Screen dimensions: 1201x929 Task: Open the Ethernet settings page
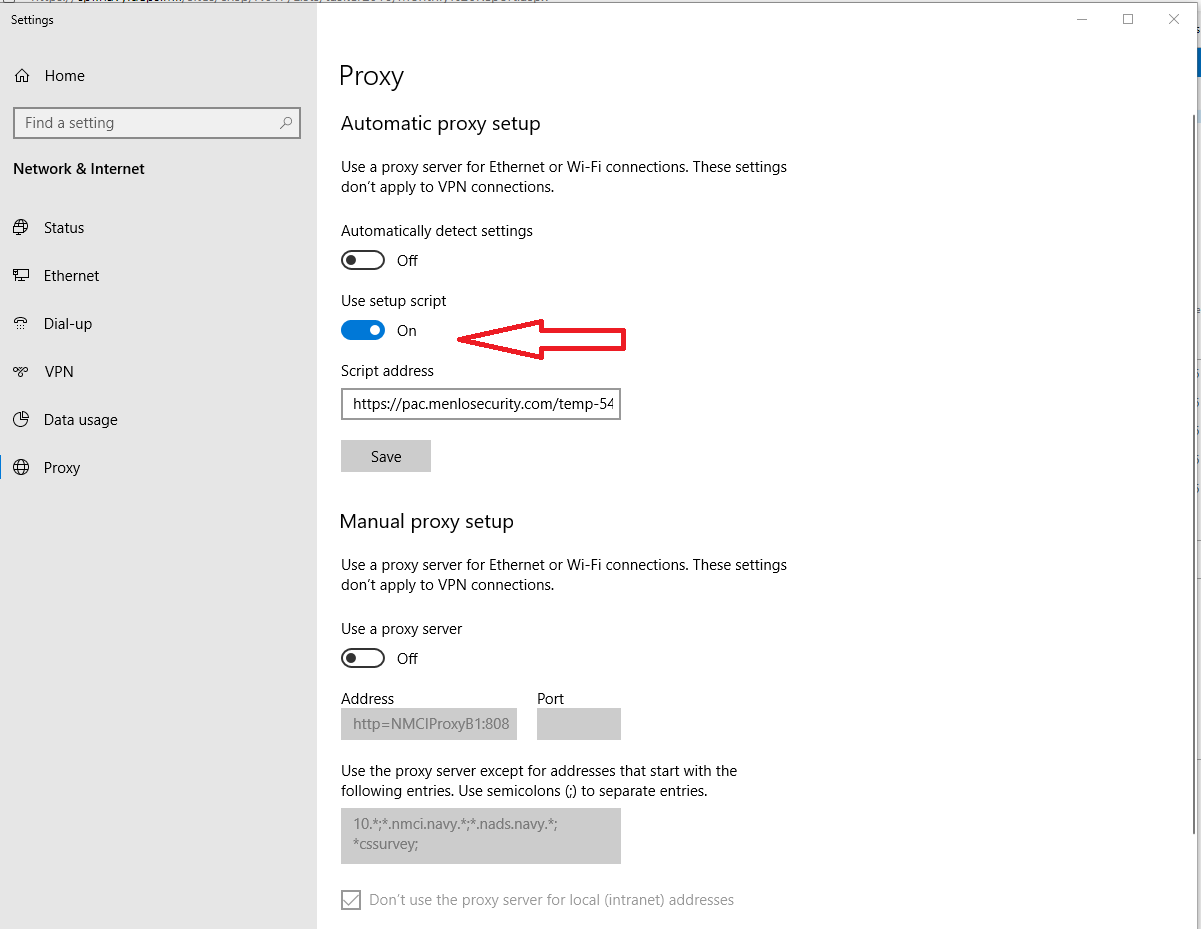tap(72, 276)
